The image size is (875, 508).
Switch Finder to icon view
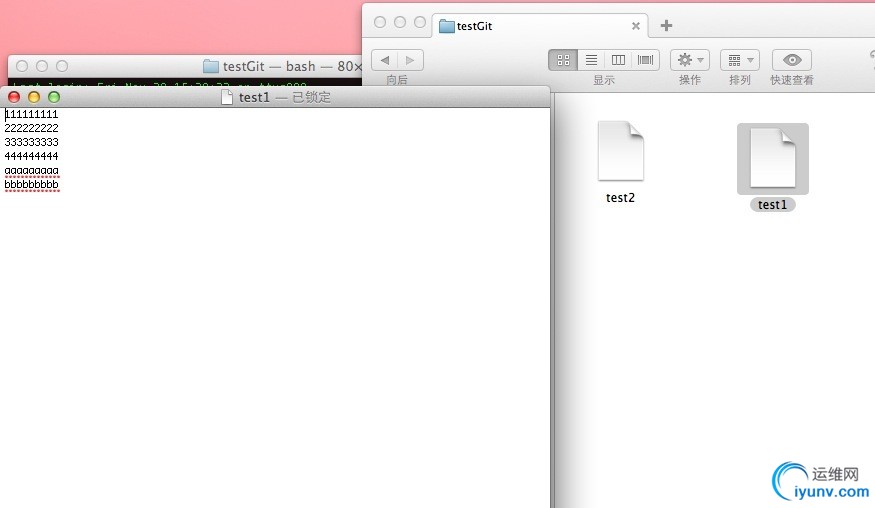click(x=563, y=60)
